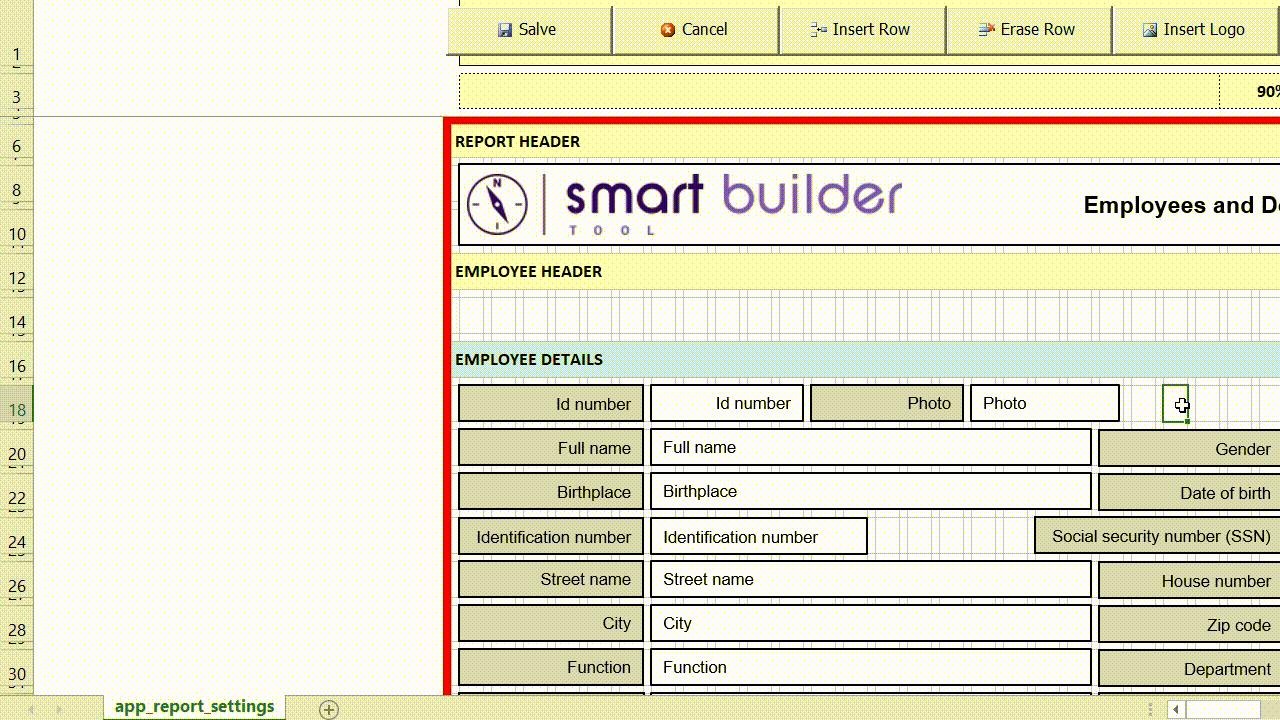Click the white Street name field box
The height and width of the screenshot is (720, 1280).
pos(871,580)
